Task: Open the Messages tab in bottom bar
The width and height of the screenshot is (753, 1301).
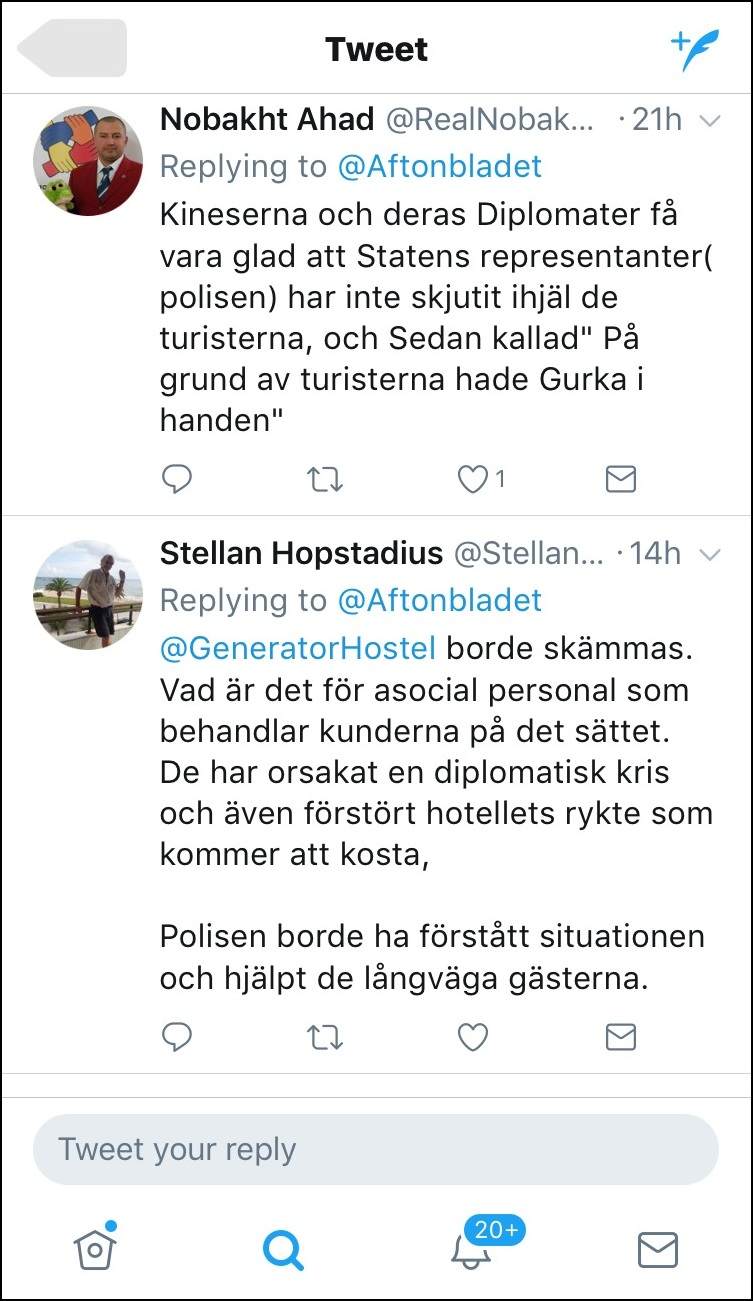Action: (x=658, y=1249)
